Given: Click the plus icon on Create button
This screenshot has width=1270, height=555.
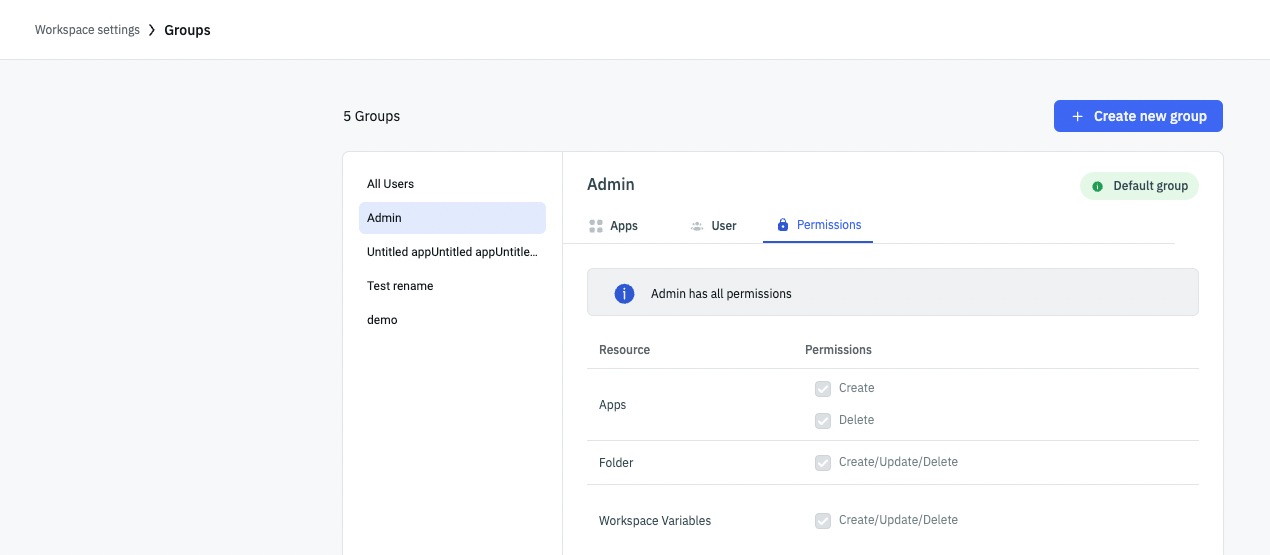Looking at the screenshot, I should 1077,116.
